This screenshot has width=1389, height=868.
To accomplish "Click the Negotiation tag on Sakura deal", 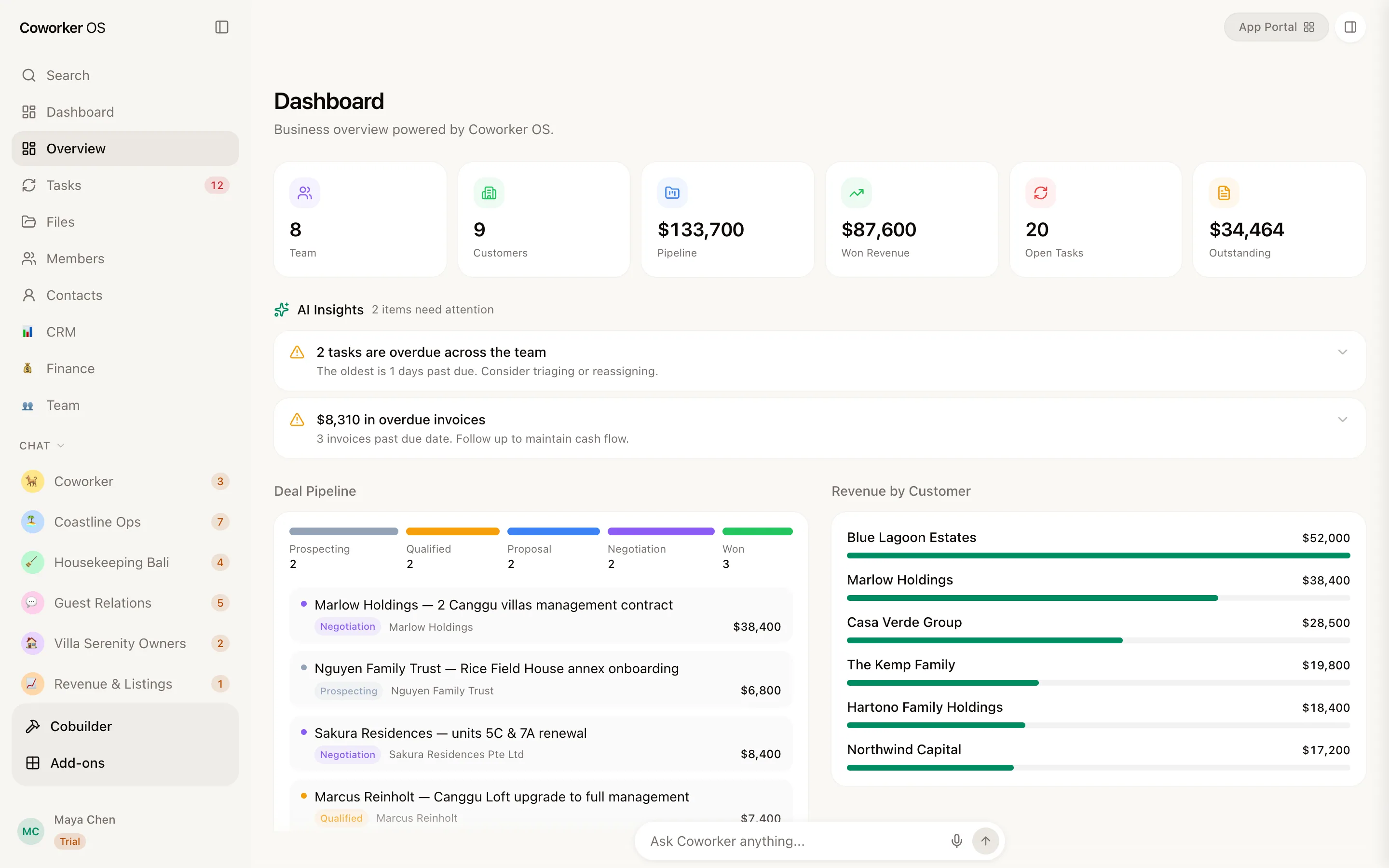I will pyautogui.click(x=348, y=754).
